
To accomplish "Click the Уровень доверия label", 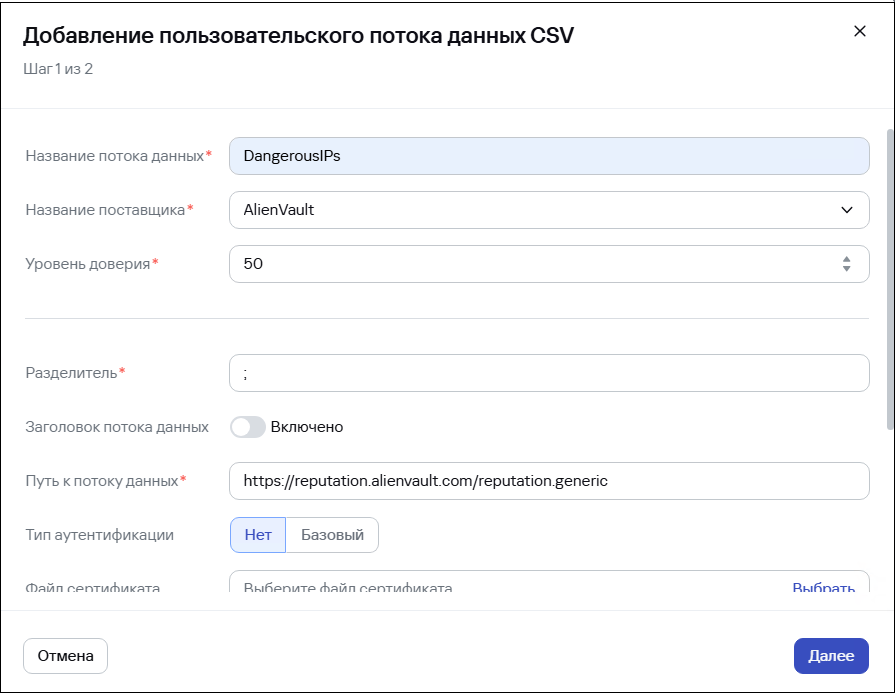I will point(88,264).
